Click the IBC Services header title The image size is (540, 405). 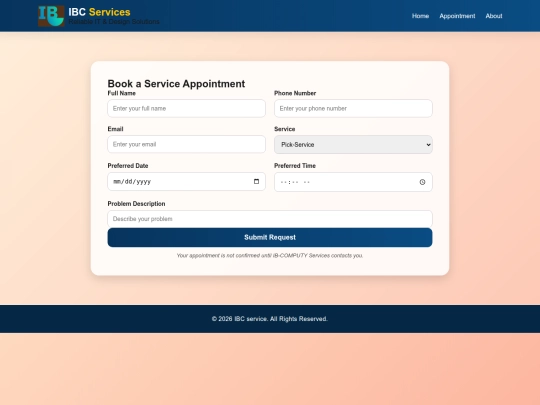[99, 12]
